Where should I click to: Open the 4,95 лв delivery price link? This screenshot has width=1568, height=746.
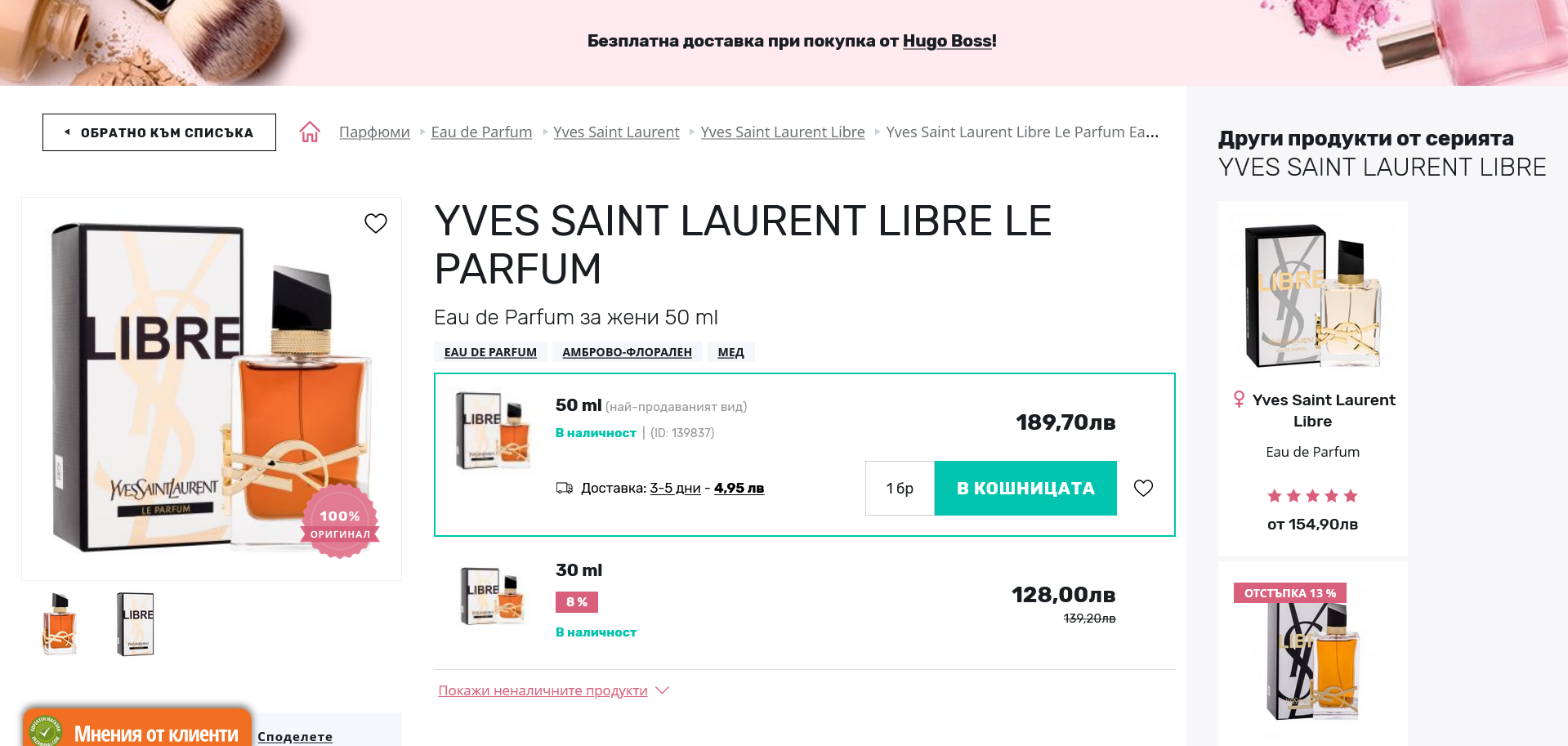click(739, 488)
